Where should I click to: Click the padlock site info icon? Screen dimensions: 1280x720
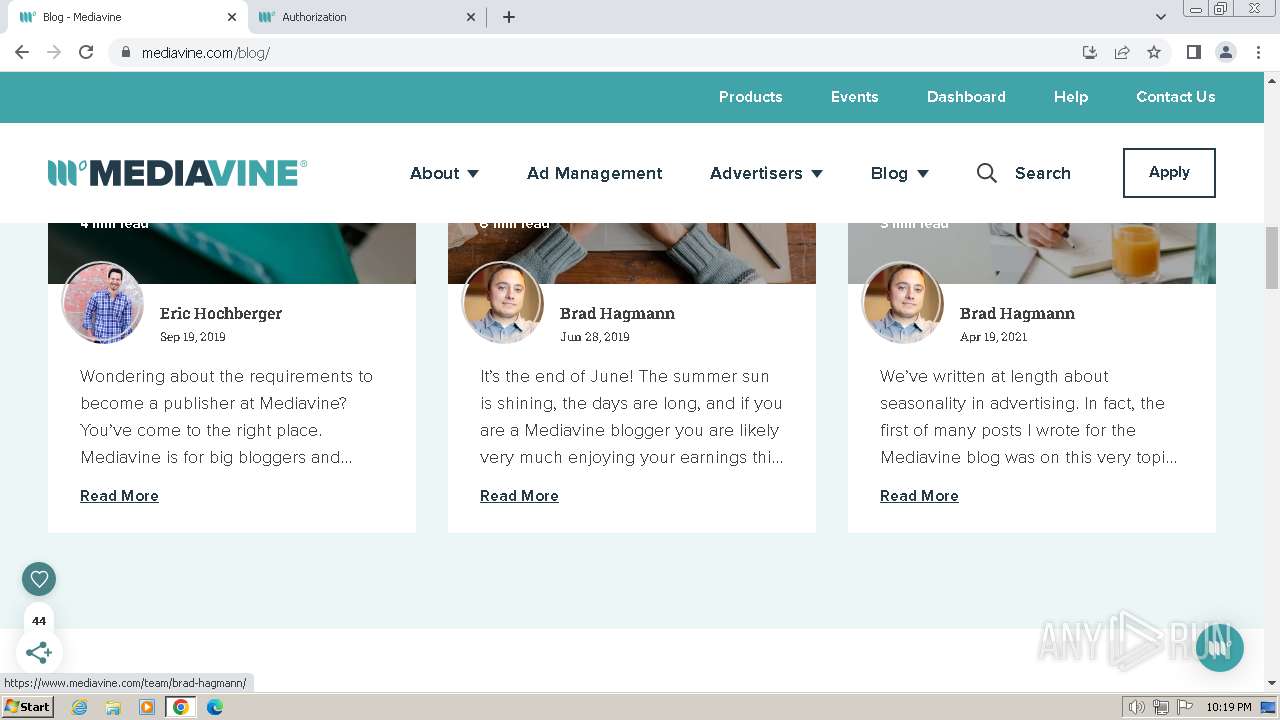pyautogui.click(x=125, y=52)
